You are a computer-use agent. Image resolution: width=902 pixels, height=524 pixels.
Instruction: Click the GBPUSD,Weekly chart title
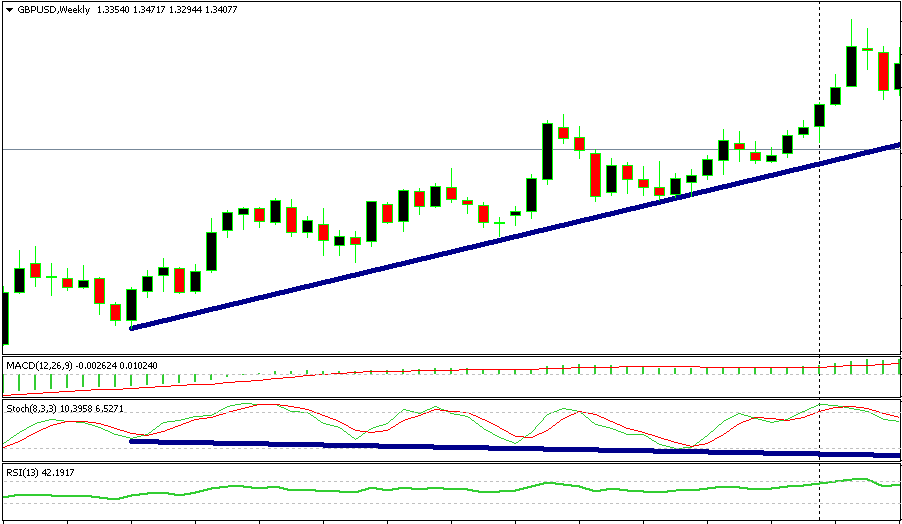(53, 9)
